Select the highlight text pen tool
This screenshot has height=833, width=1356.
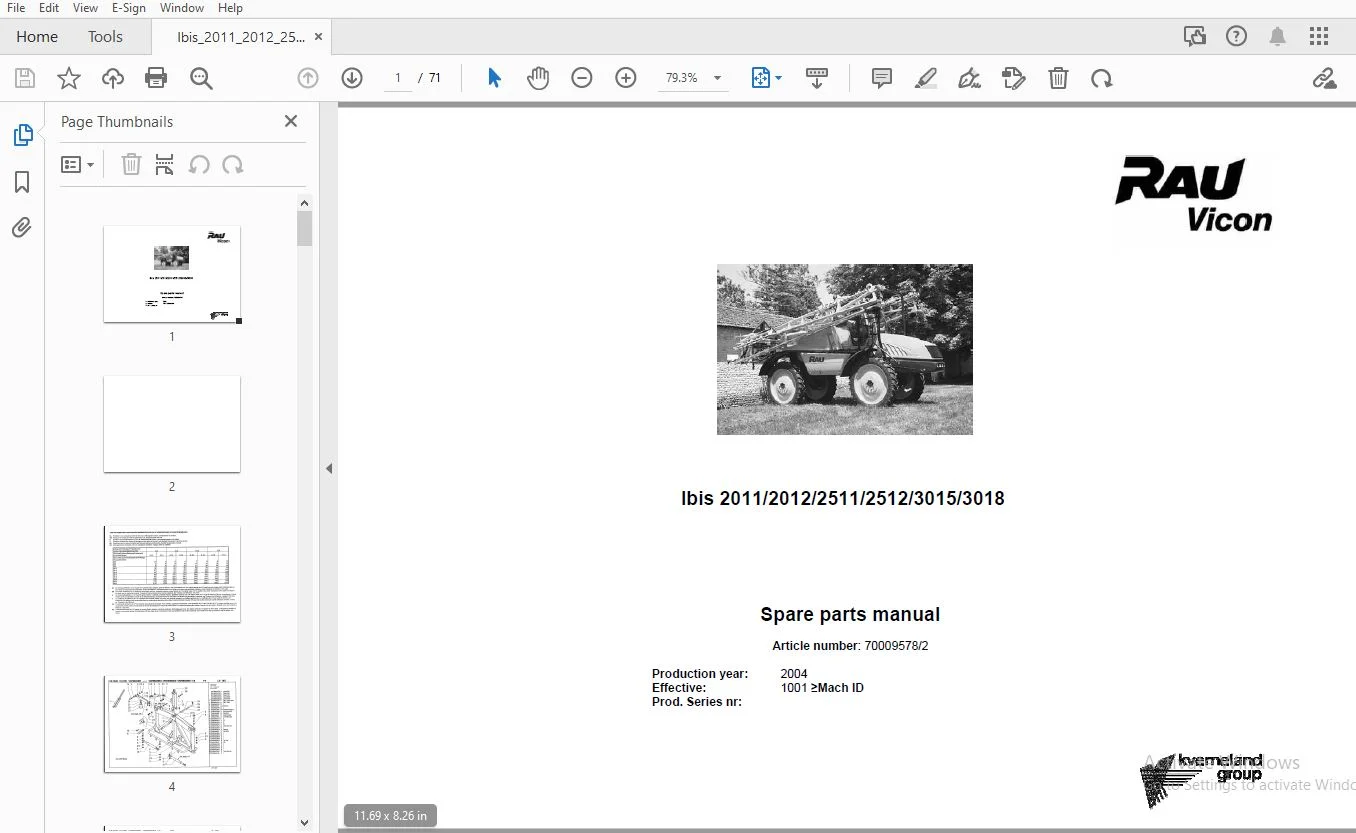click(926, 78)
